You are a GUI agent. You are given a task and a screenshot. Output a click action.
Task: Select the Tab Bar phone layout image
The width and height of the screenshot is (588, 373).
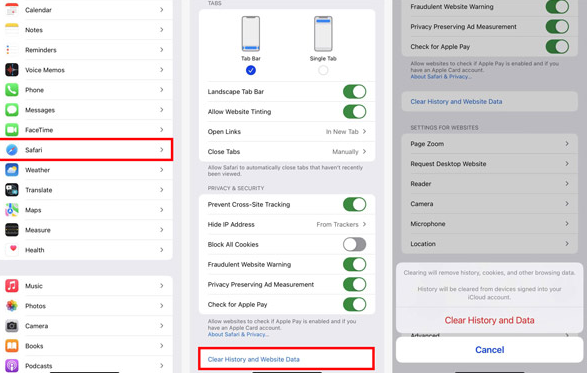pos(250,34)
